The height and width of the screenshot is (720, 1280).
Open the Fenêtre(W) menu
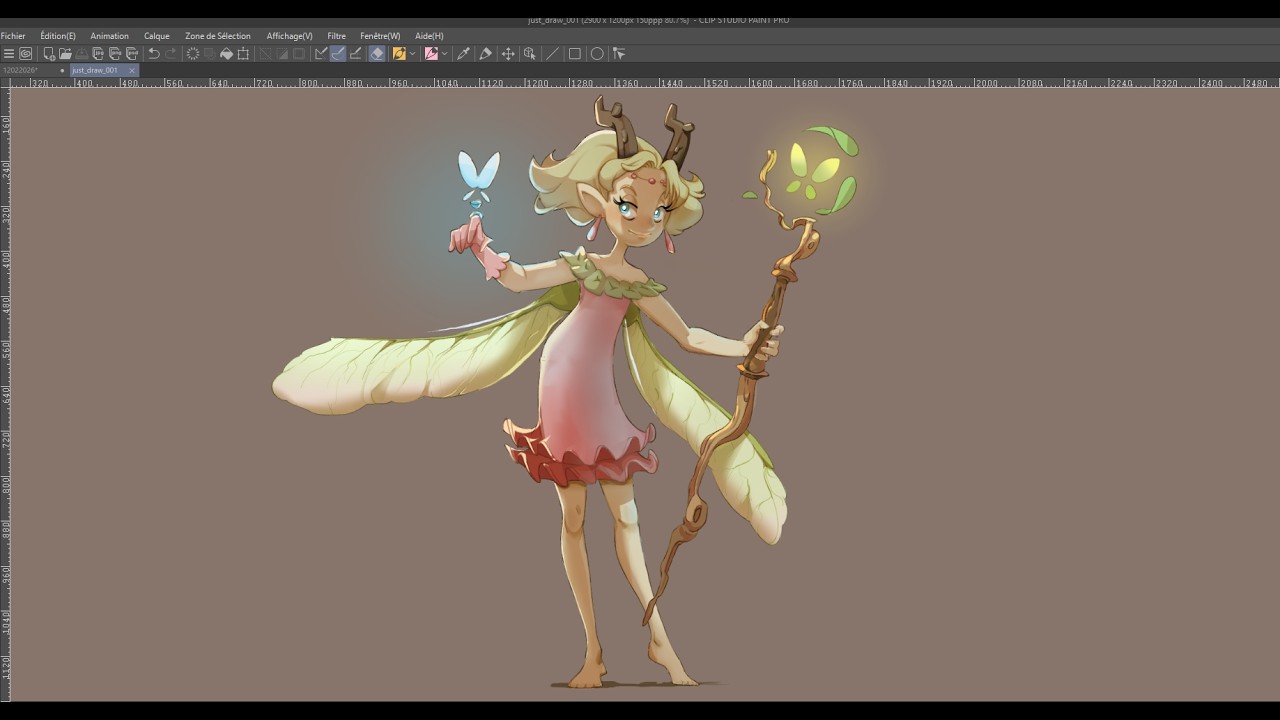[380, 36]
